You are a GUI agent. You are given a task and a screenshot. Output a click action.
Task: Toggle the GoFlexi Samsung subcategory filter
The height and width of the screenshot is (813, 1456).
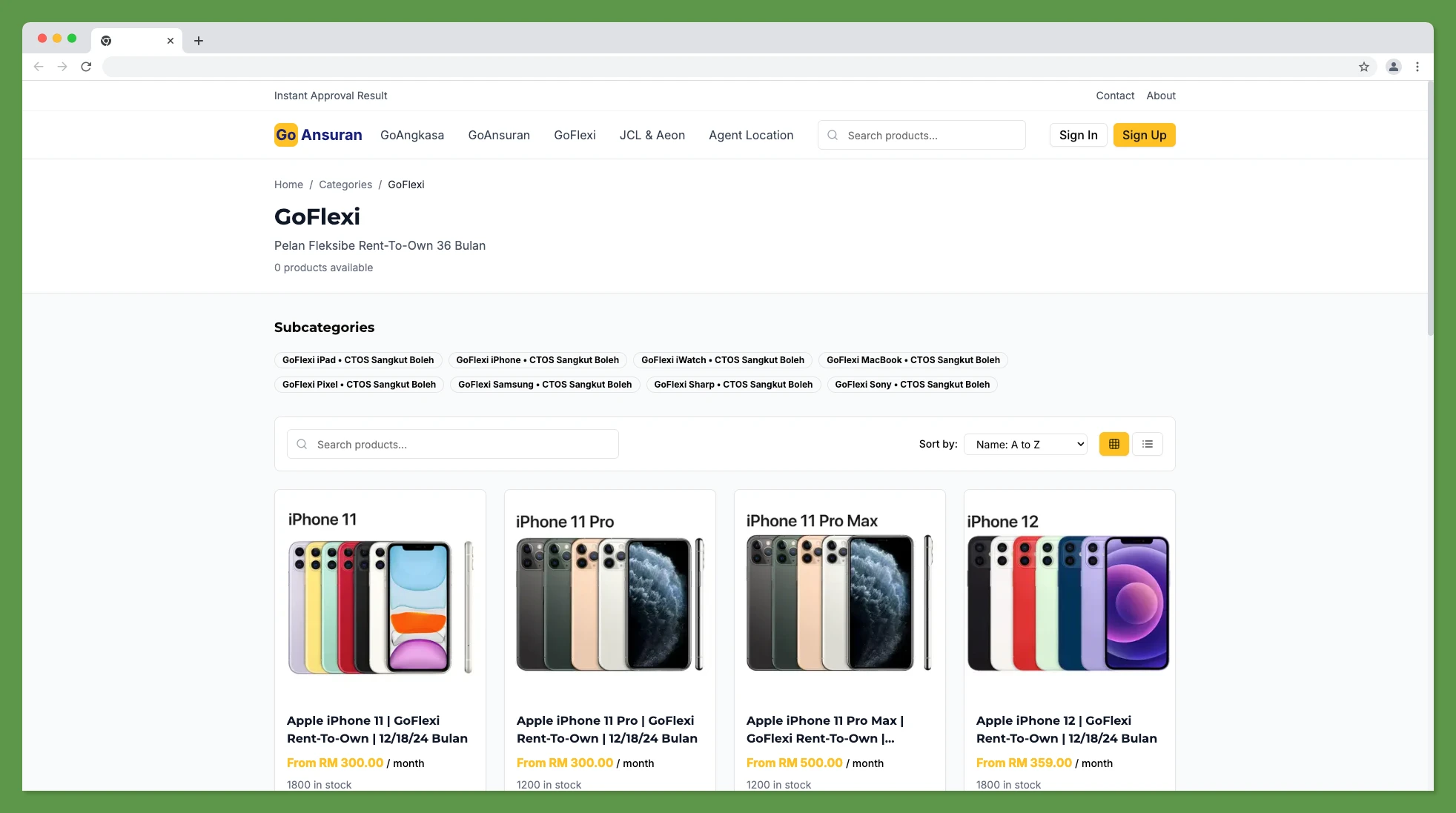tap(544, 384)
